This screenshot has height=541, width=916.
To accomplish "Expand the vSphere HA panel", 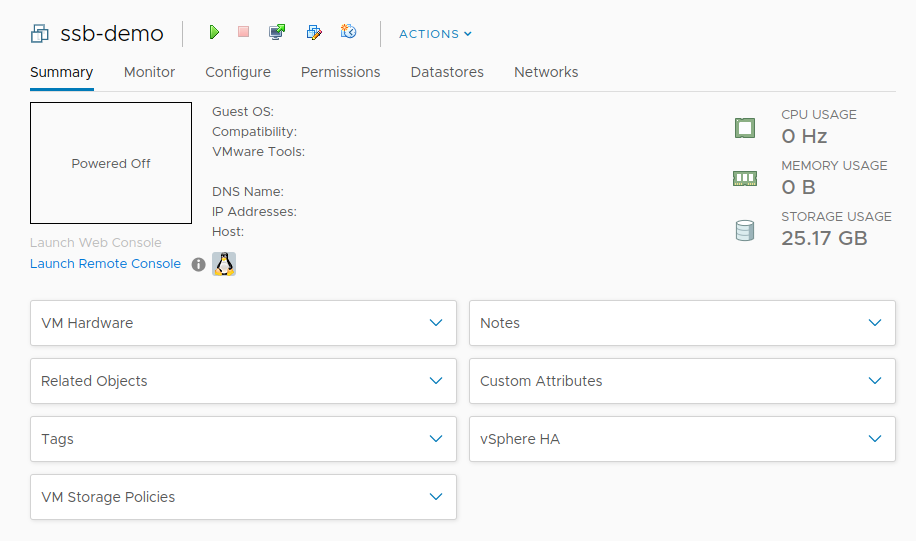I will point(875,439).
